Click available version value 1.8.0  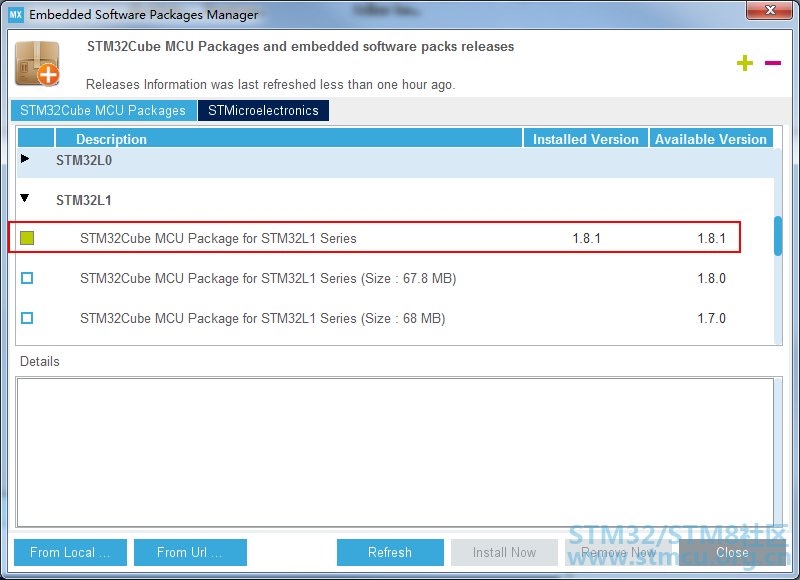point(711,279)
